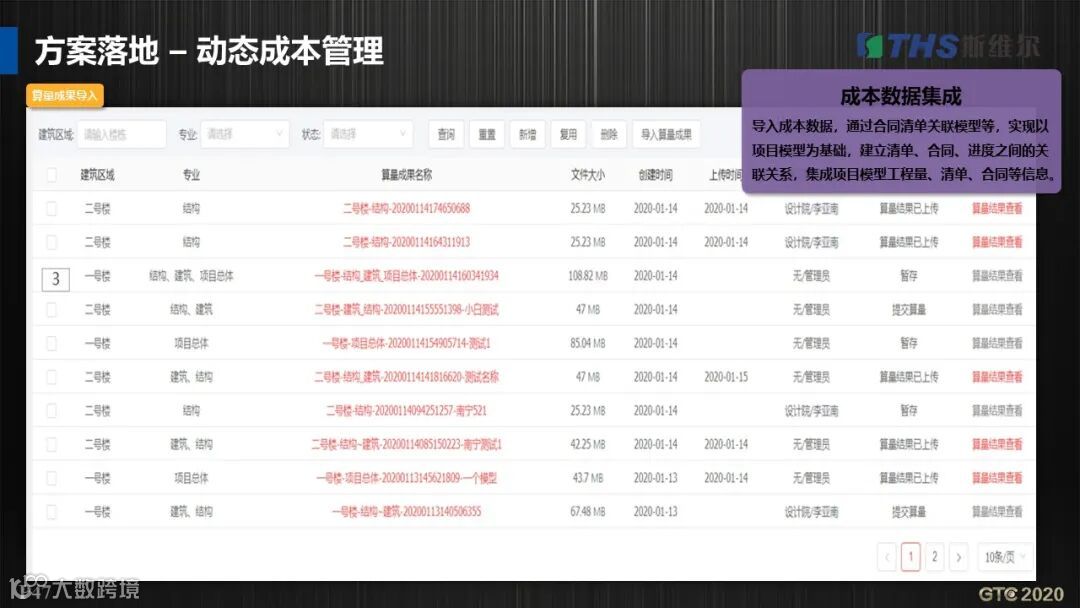
Task: Click file size cell 67.48 MB
Action: point(588,512)
